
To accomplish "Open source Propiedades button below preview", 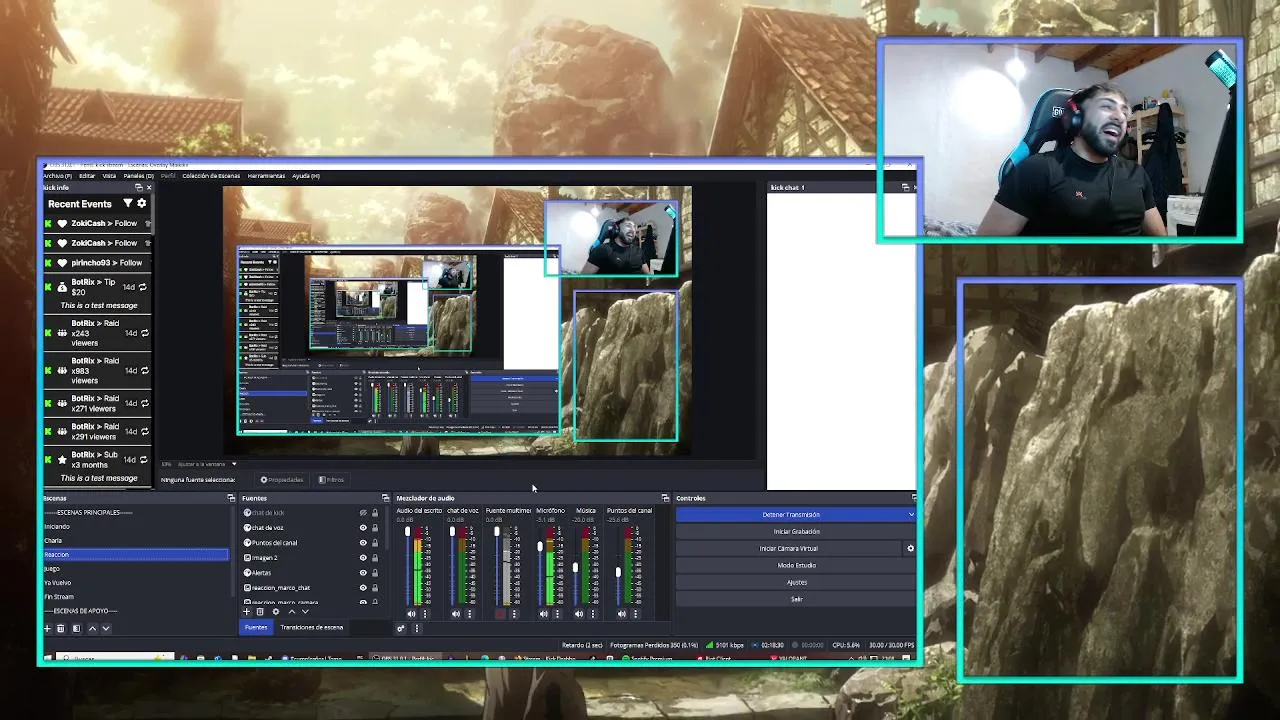I will (281, 480).
